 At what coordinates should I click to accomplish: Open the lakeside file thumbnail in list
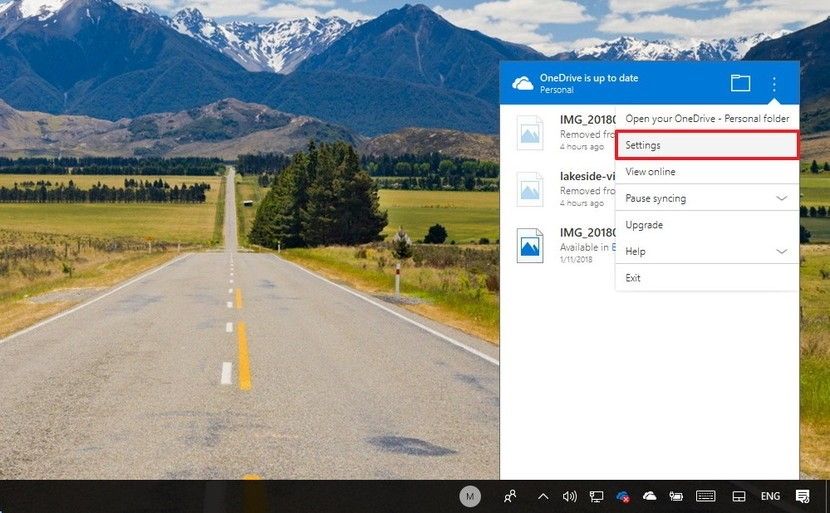point(530,188)
